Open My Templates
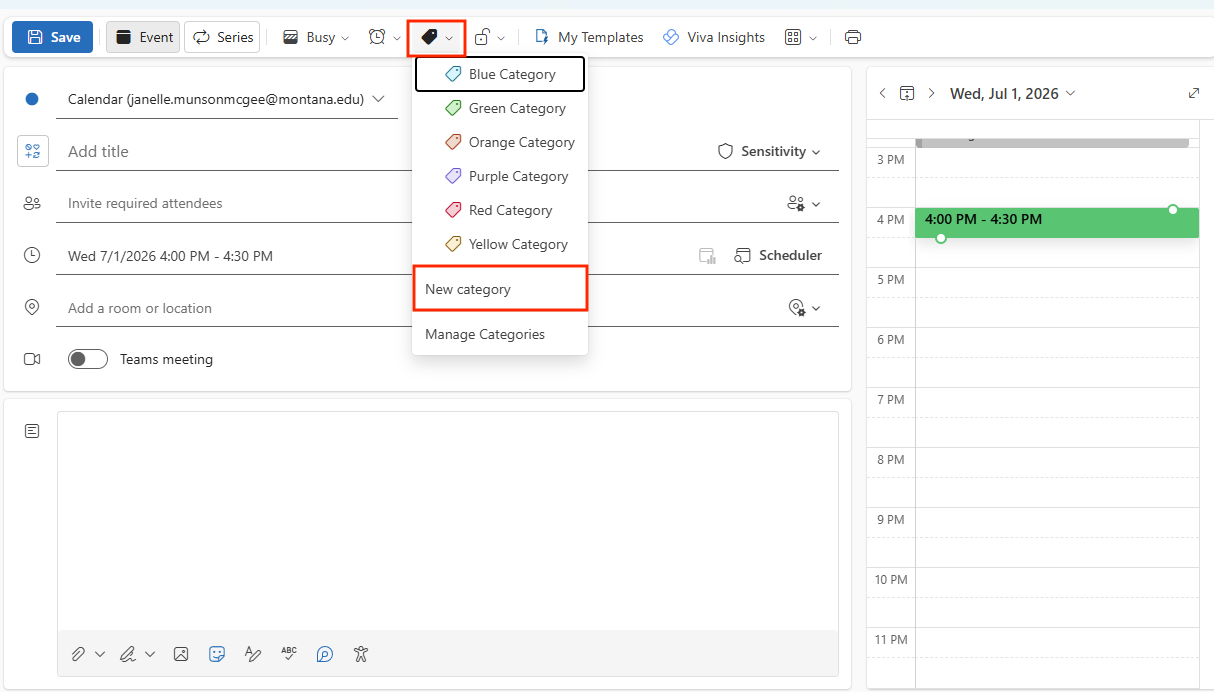The width and height of the screenshot is (1214, 692). [x=589, y=37]
